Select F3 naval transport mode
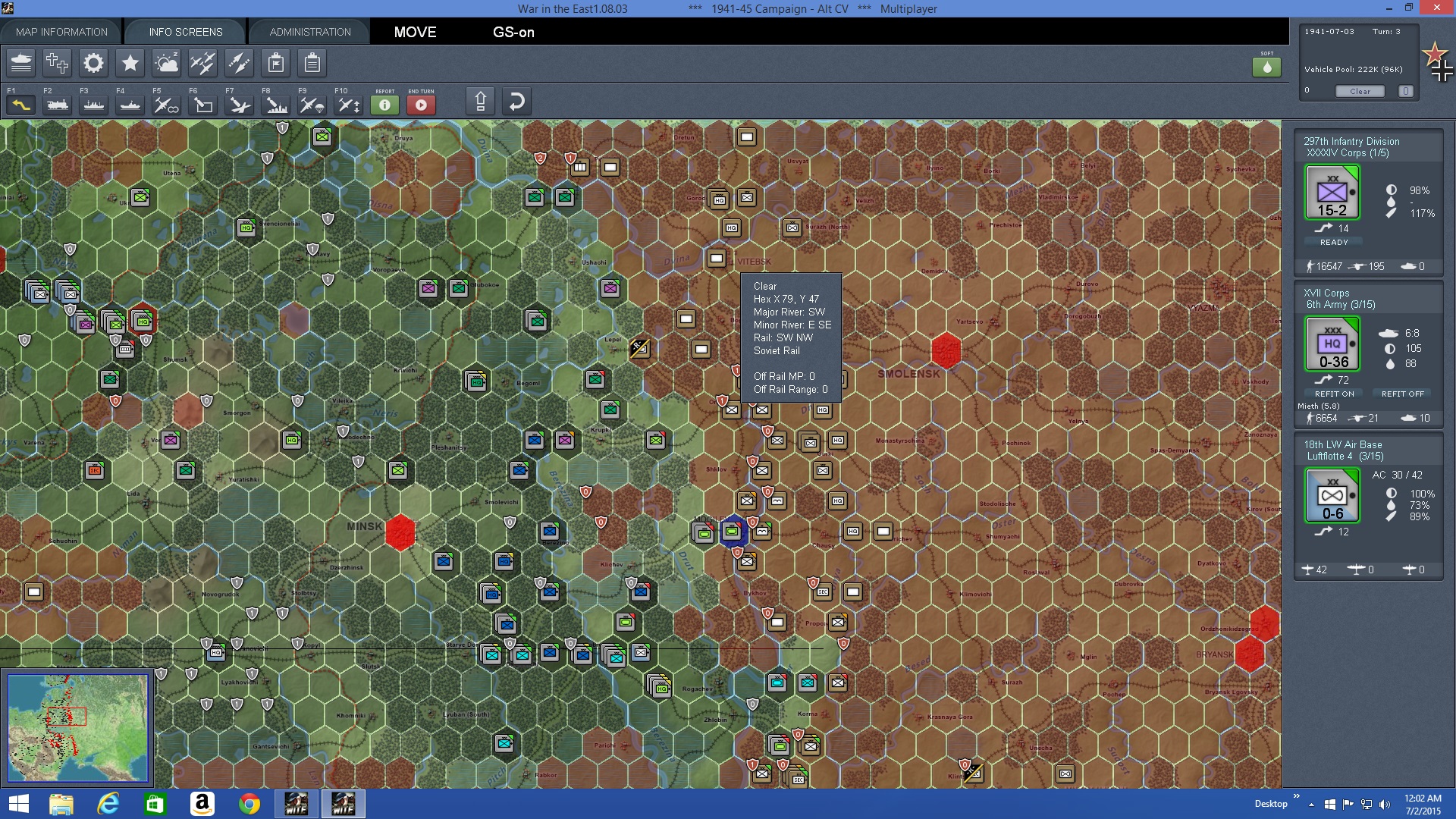This screenshot has width=1456, height=819. (x=94, y=105)
